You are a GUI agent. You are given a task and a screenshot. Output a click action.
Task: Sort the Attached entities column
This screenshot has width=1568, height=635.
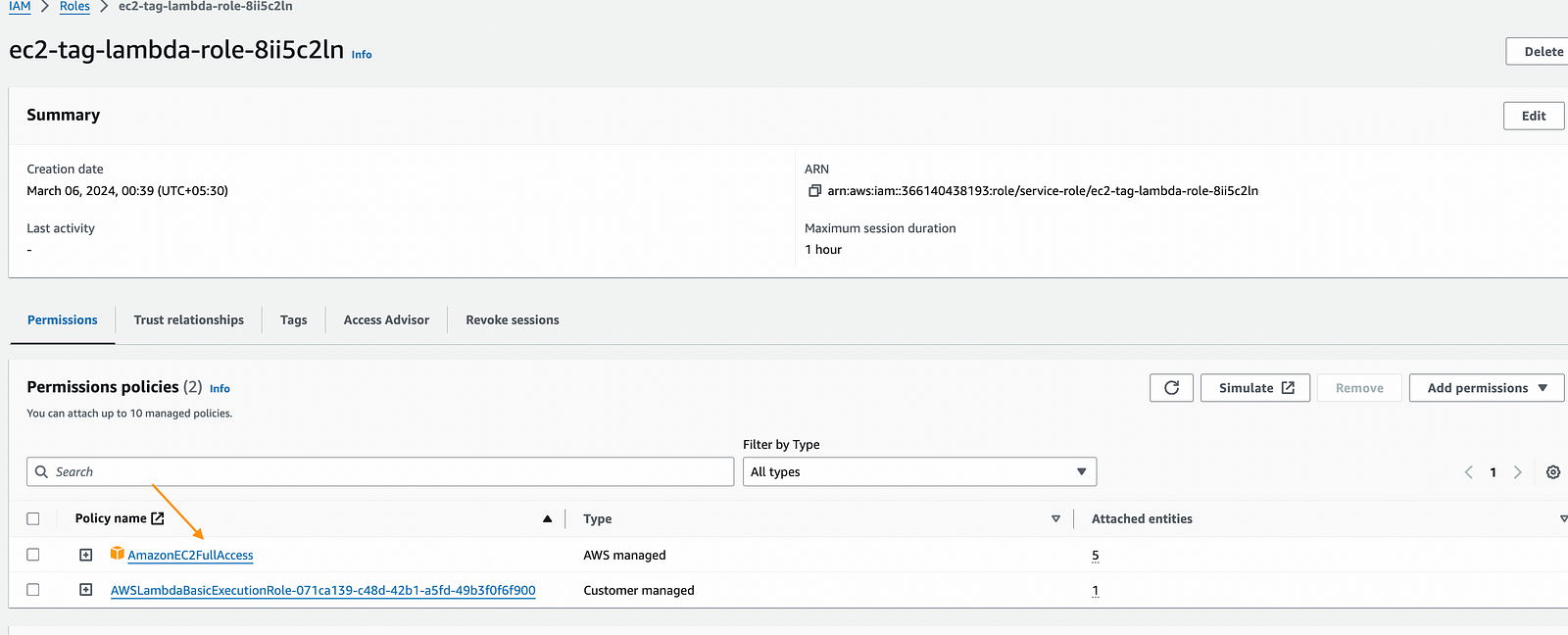click(x=1562, y=519)
